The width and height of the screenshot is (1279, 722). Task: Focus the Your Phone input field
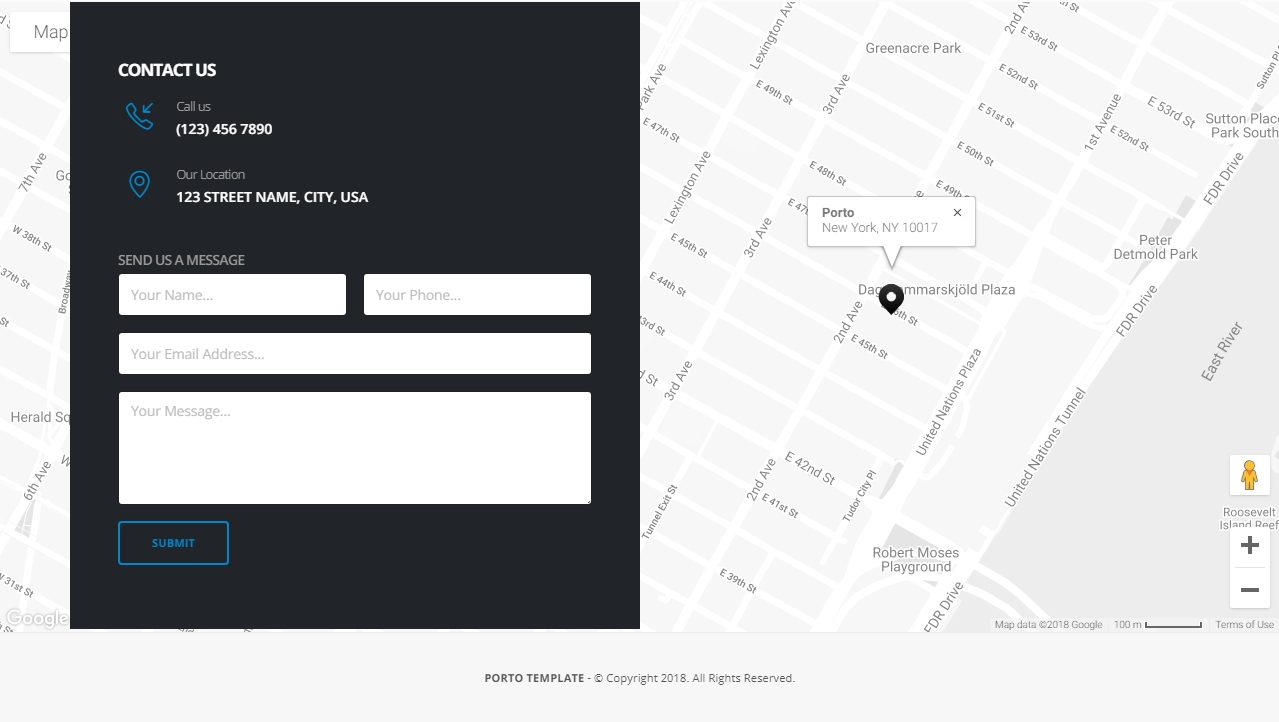point(477,295)
